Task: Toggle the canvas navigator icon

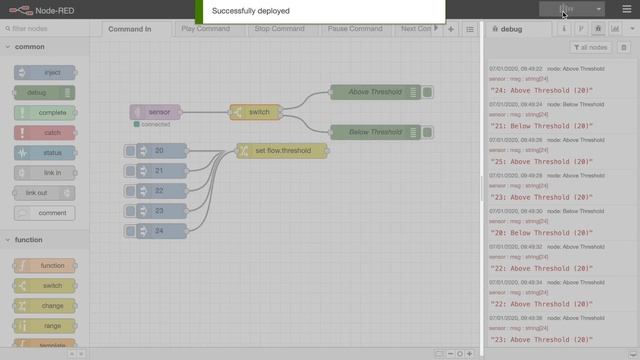Action: pyautogui.click(x=439, y=354)
